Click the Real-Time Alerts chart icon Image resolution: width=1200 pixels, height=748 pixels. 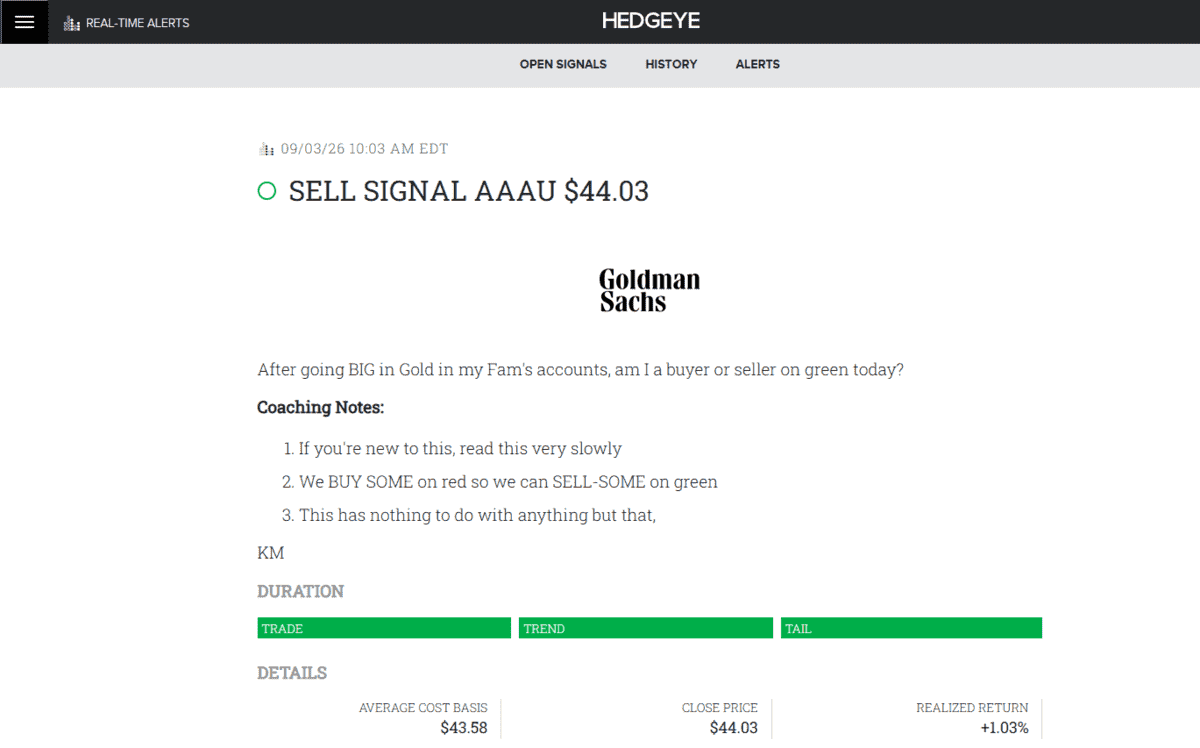(x=71, y=23)
